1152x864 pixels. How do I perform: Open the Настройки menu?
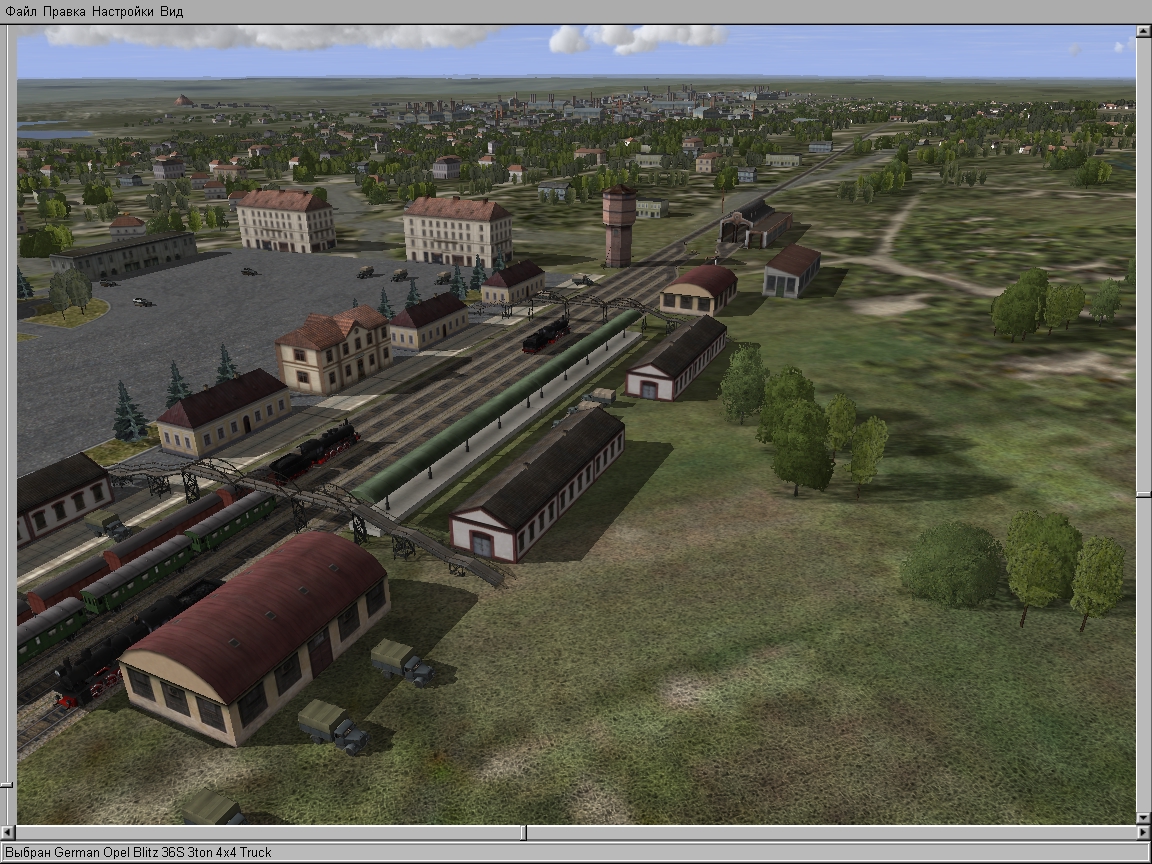[x=123, y=11]
